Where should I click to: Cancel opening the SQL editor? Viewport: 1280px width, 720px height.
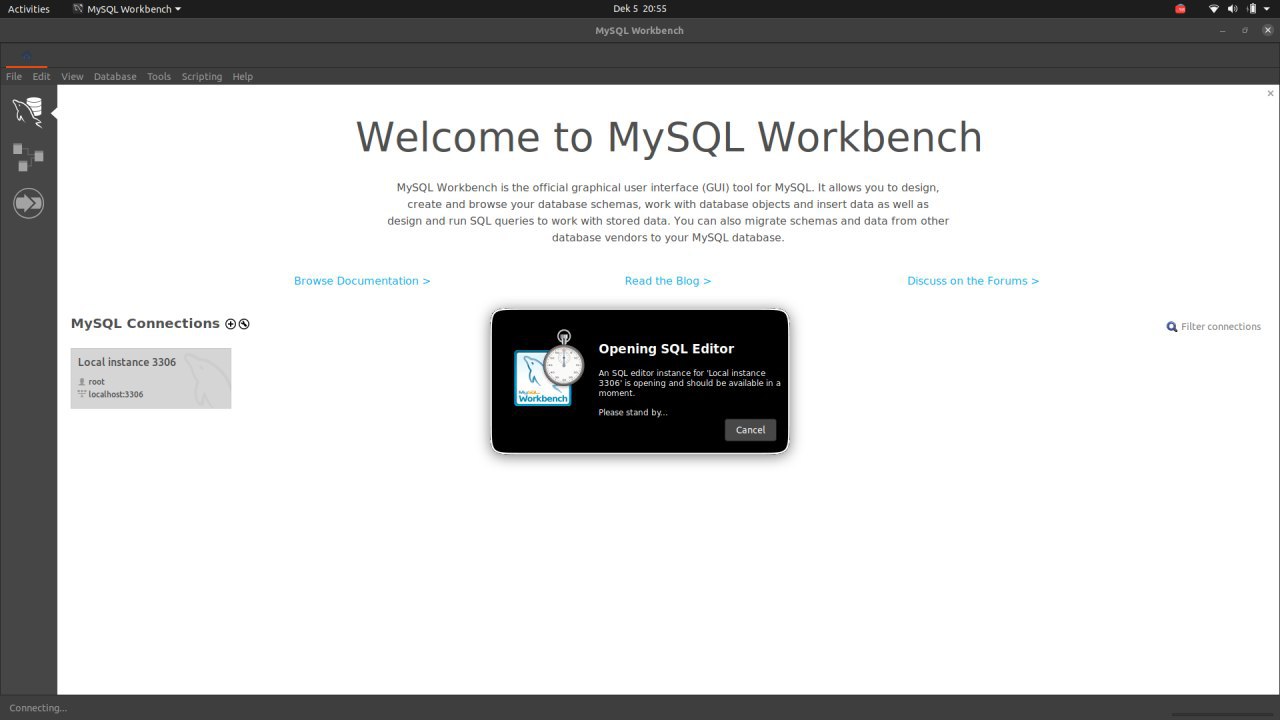pyautogui.click(x=750, y=430)
